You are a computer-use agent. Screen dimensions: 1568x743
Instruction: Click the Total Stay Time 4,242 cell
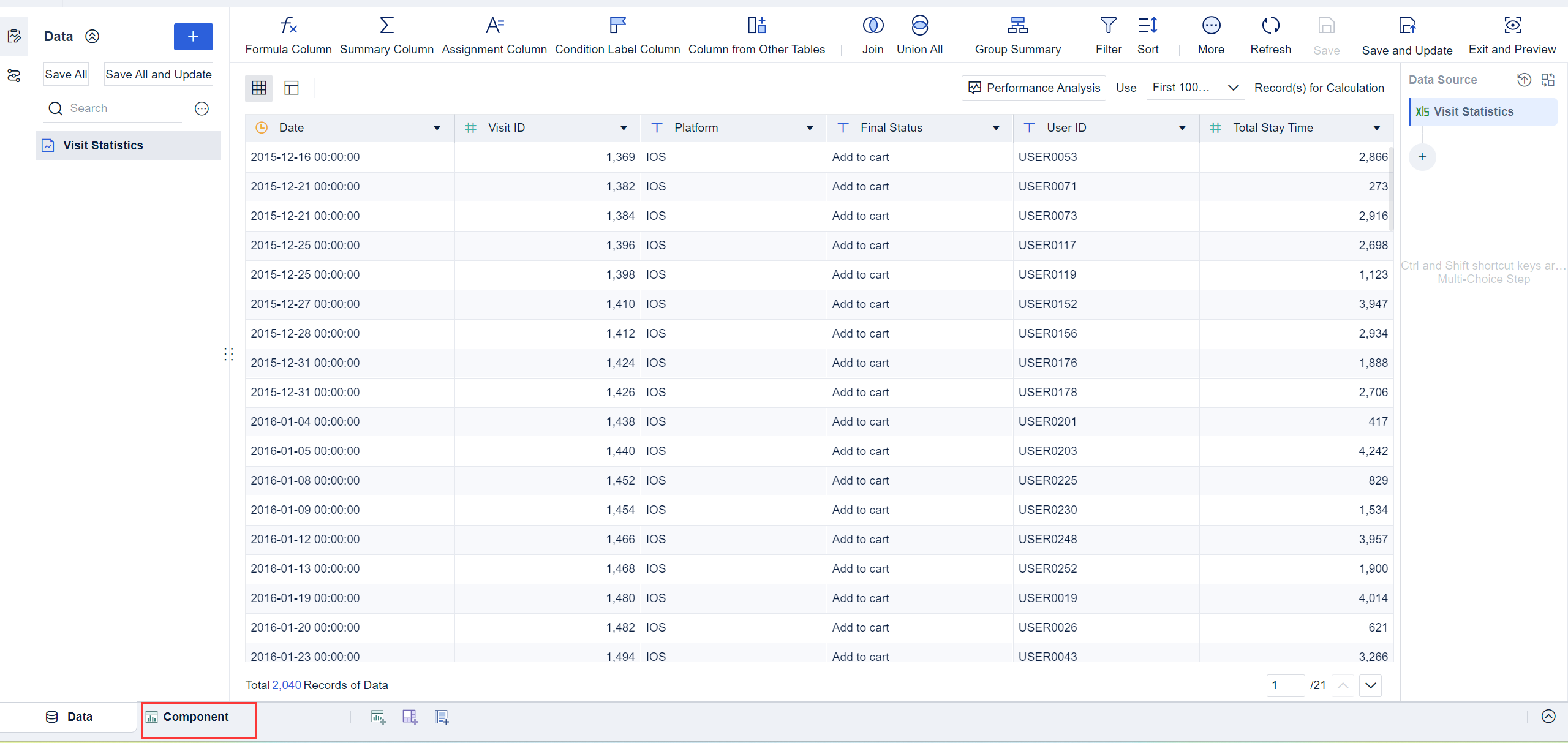point(1295,451)
